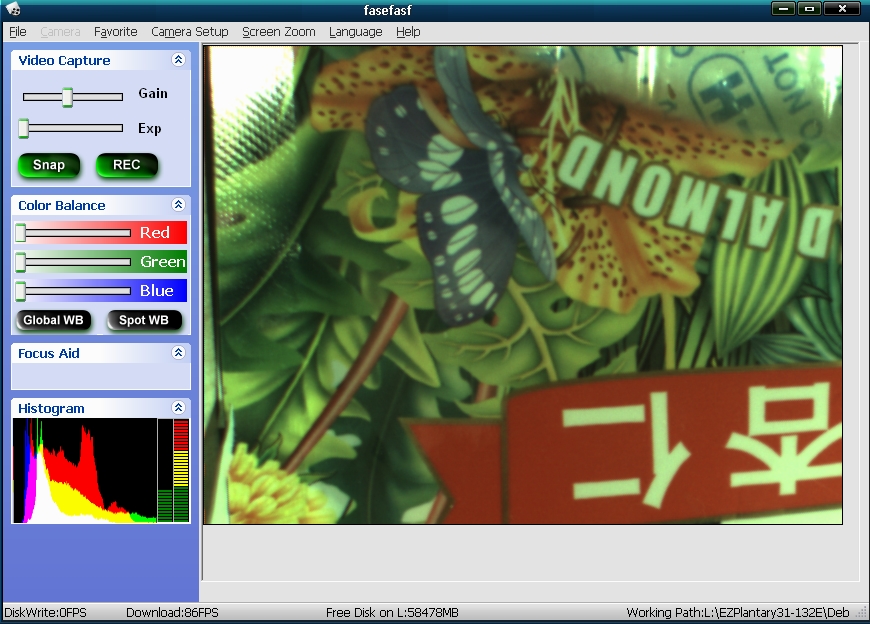Image resolution: width=870 pixels, height=624 pixels.
Task: Open the Camera Setup menu
Action: point(190,32)
